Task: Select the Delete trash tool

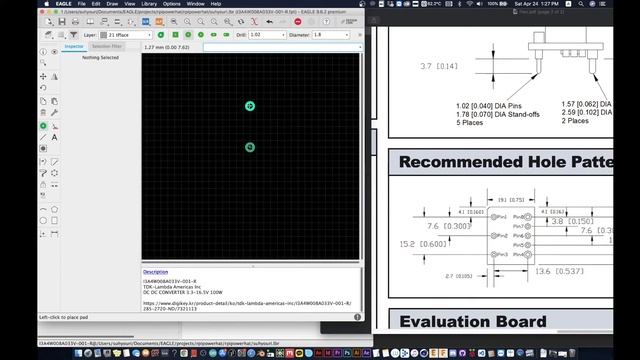Action: tap(43, 112)
